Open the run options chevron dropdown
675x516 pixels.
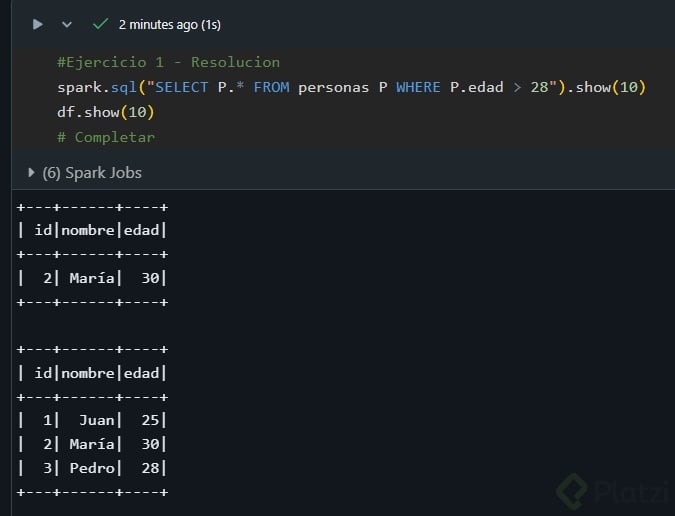coord(67,24)
